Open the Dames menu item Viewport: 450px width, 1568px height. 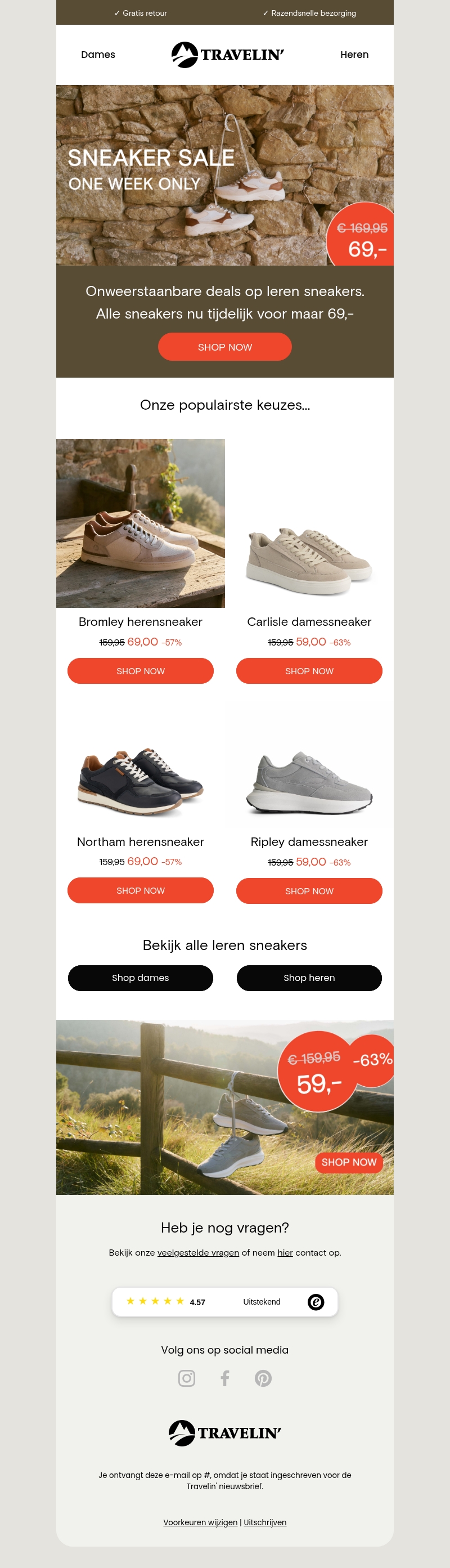coord(98,55)
